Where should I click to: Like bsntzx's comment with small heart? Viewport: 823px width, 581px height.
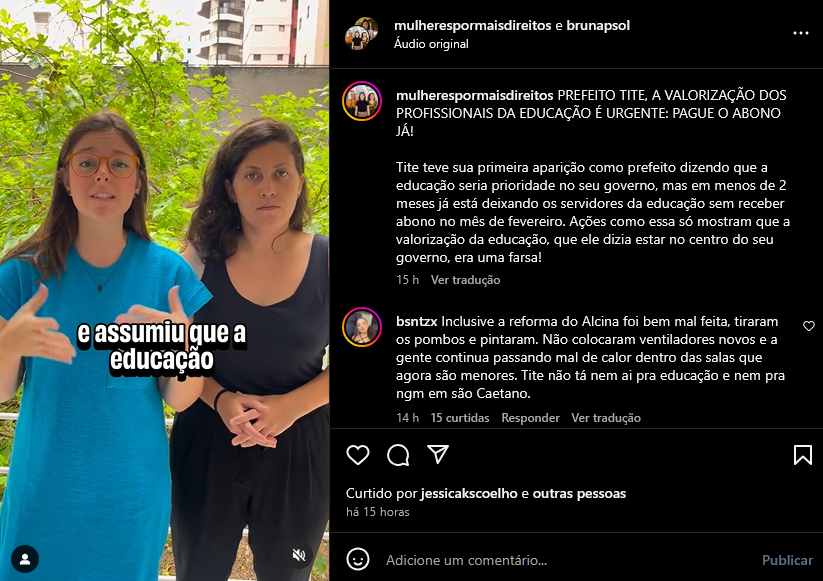(809, 326)
